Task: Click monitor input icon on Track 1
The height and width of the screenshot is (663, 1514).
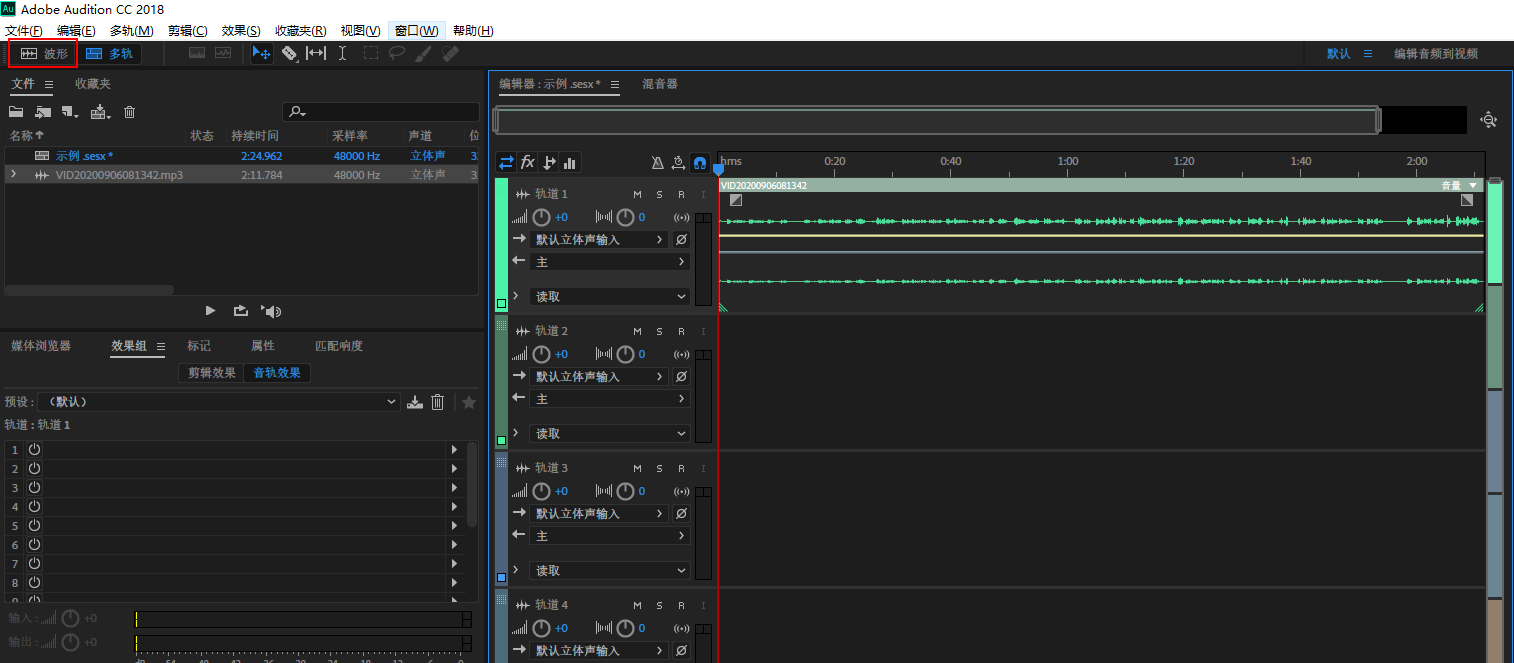Action: point(682,217)
